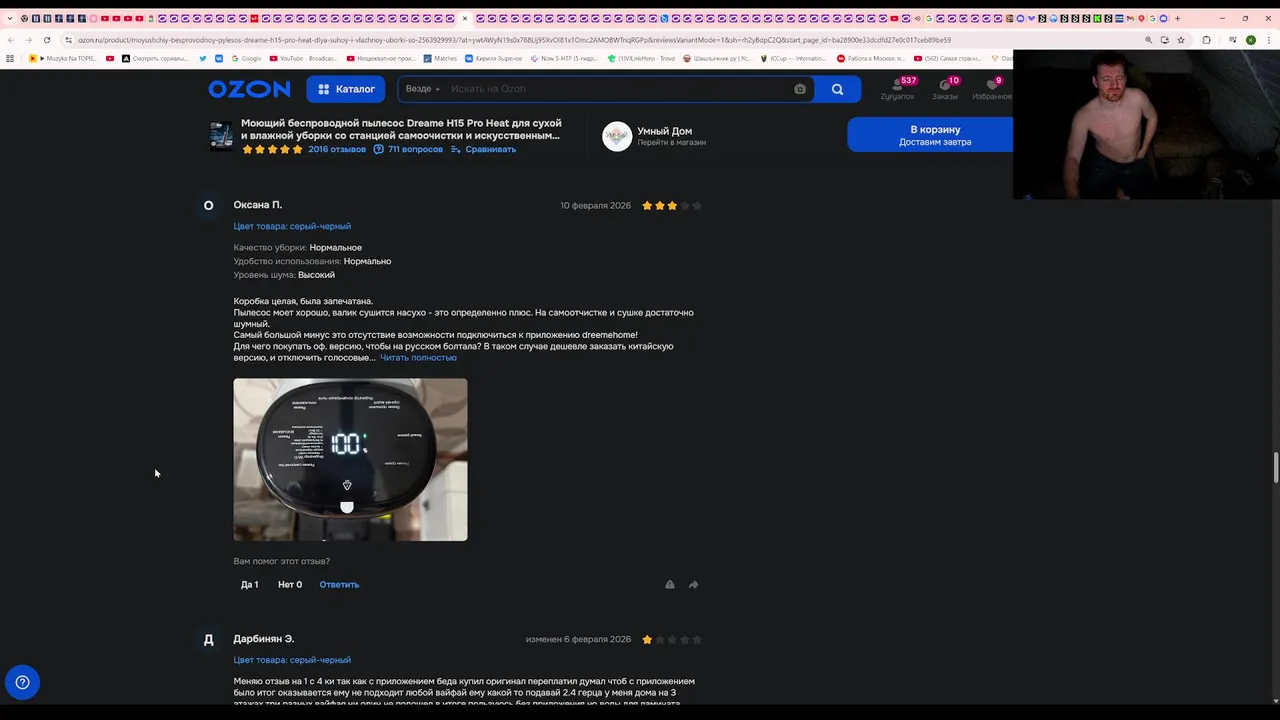1280x720 pixels.
Task: Reply to Оксана's review with Ответить
Action: [339, 584]
